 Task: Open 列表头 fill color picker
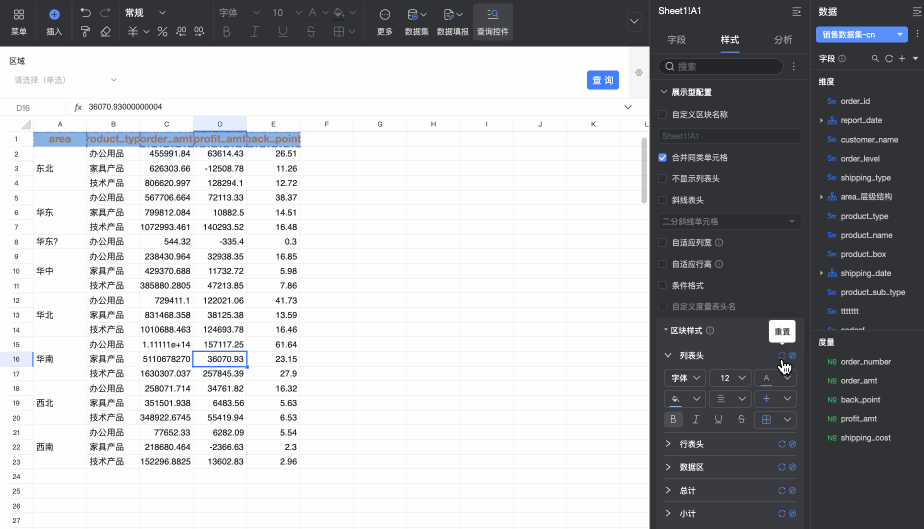click(x=685, y=399)
